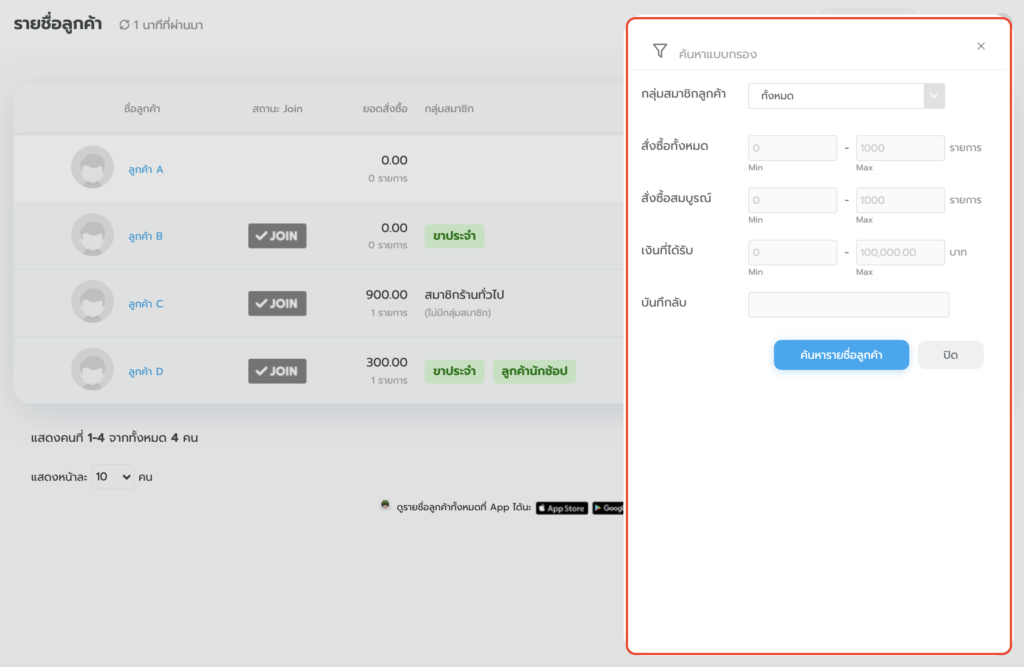This screenshot has width=1024, height=667.
Task: Click the funnel filter icon in panel header
Action: coord(659,50)
